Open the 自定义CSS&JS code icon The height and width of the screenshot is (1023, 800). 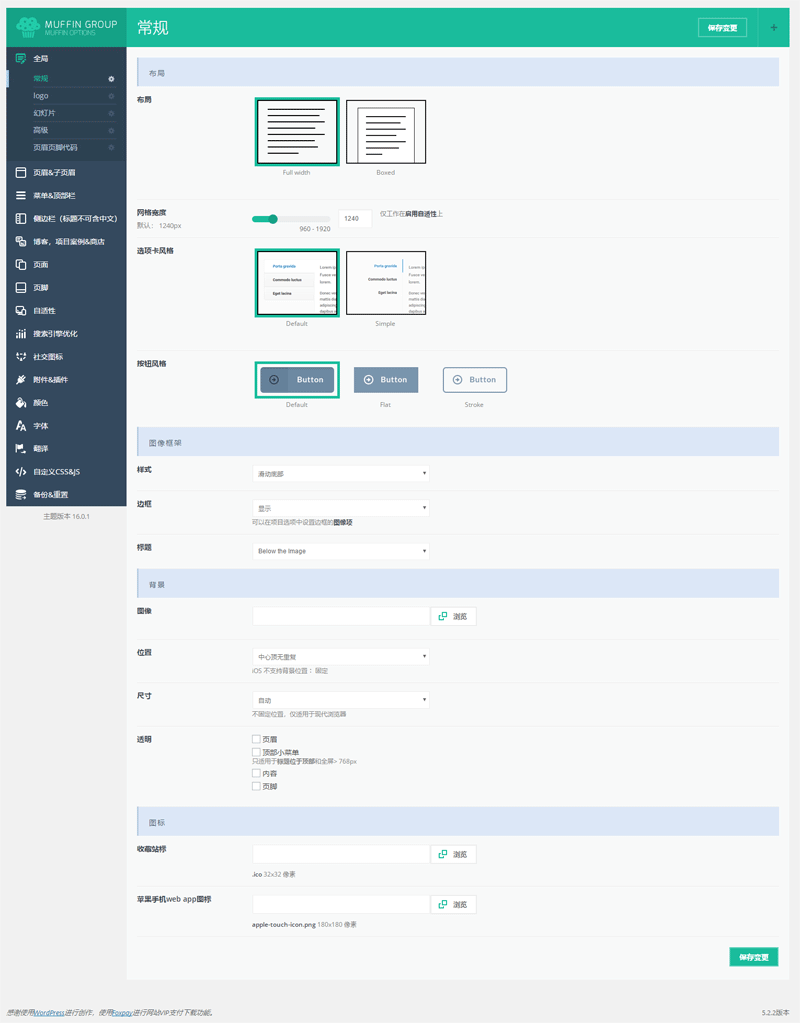tap(20, 472)
